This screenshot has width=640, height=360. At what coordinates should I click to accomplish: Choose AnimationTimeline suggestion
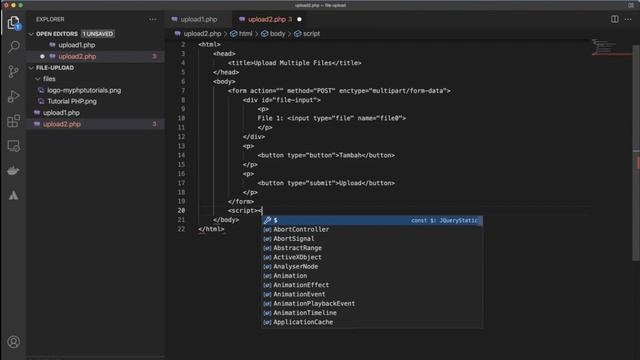coord(372,313)
